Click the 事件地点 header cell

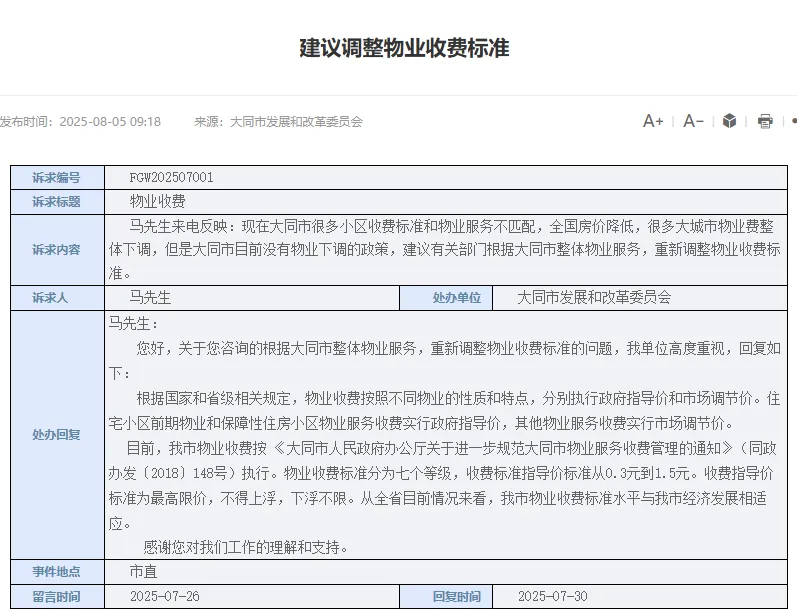(57, 572)
